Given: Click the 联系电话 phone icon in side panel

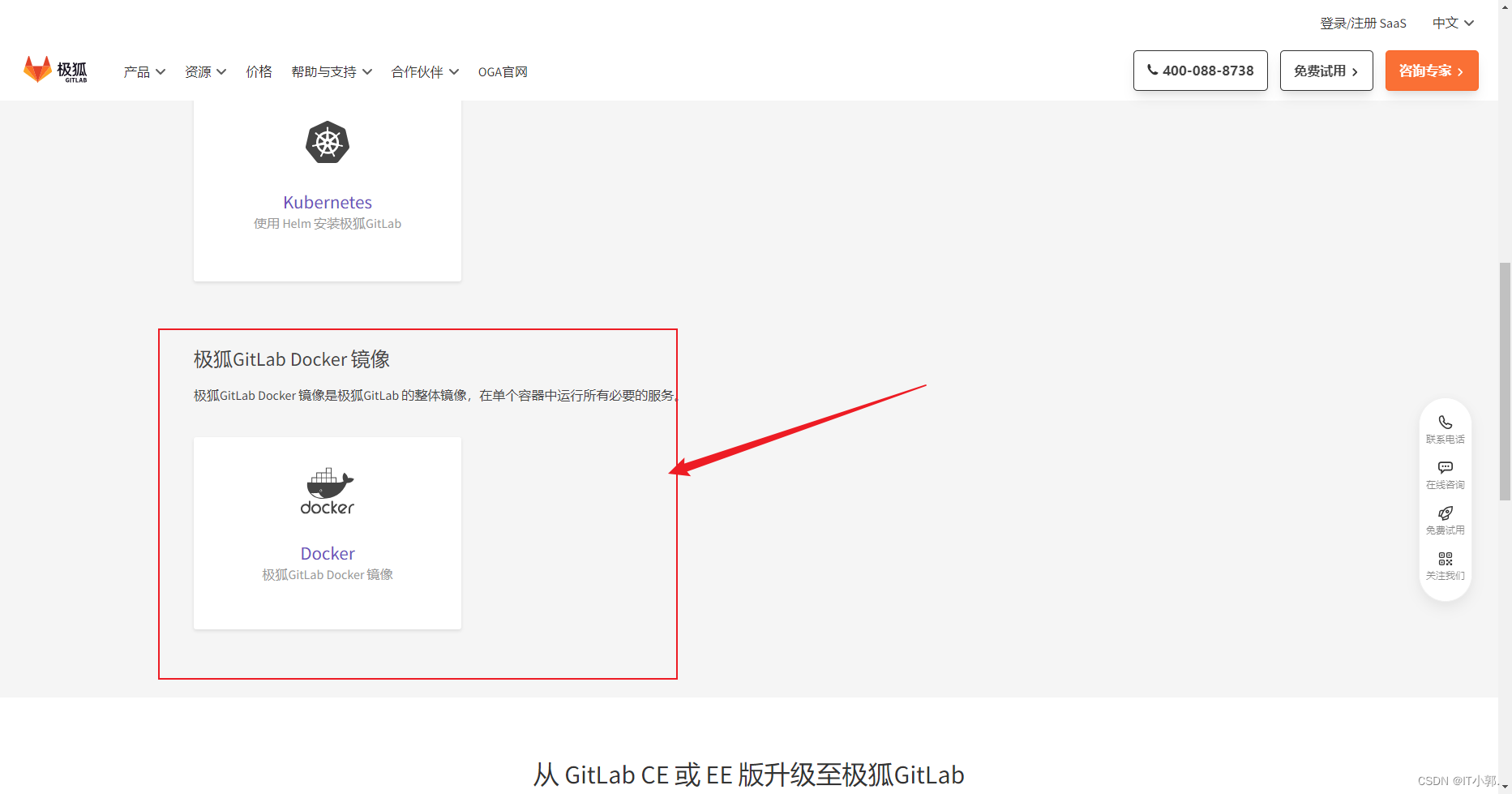Looking at the screenshot, I should click(x=1446, y=422).
